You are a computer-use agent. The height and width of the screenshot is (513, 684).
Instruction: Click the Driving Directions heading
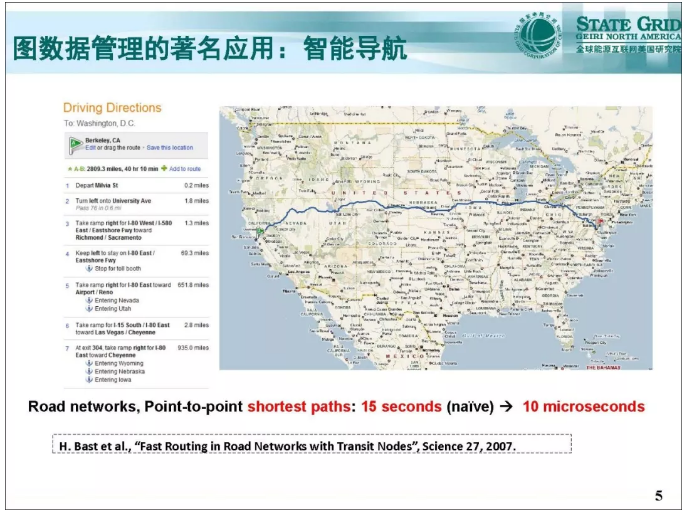pos(112,108)
